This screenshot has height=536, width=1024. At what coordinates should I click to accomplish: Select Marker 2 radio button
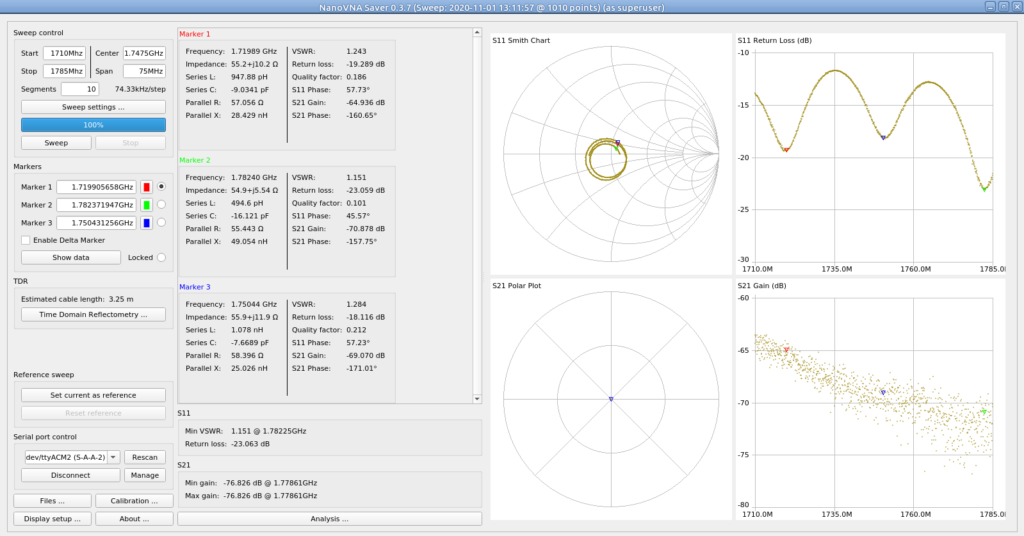pos(161,204)
